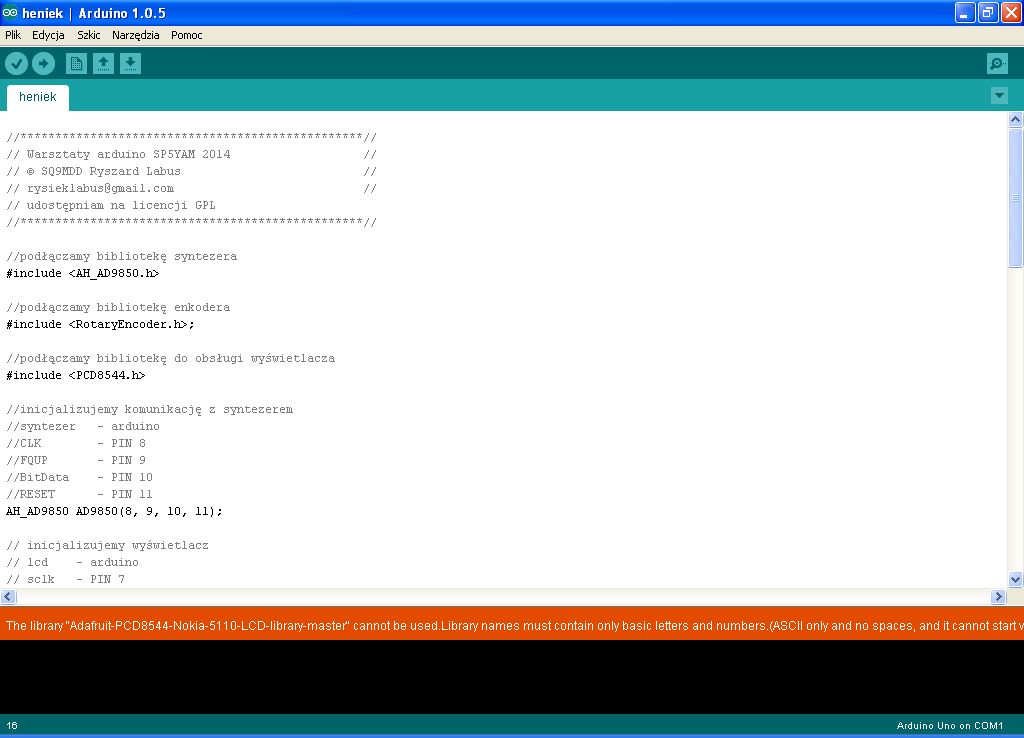This screenshot has width=1024, height=738.
Task: Open the Narzędzia menu
Action: pyautogui.click(x=136, y=35)
